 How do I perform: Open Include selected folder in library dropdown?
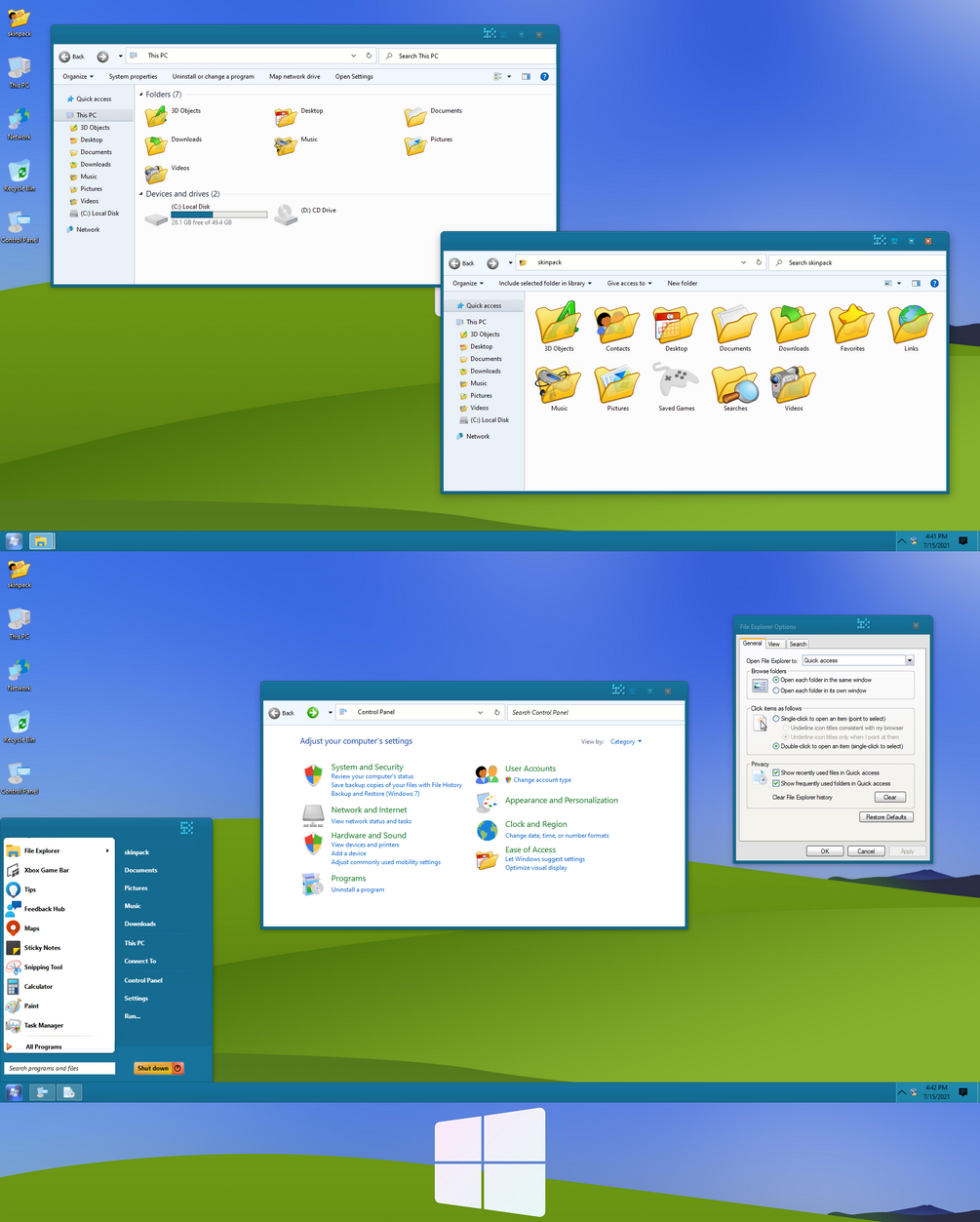(x=545, y=283)
